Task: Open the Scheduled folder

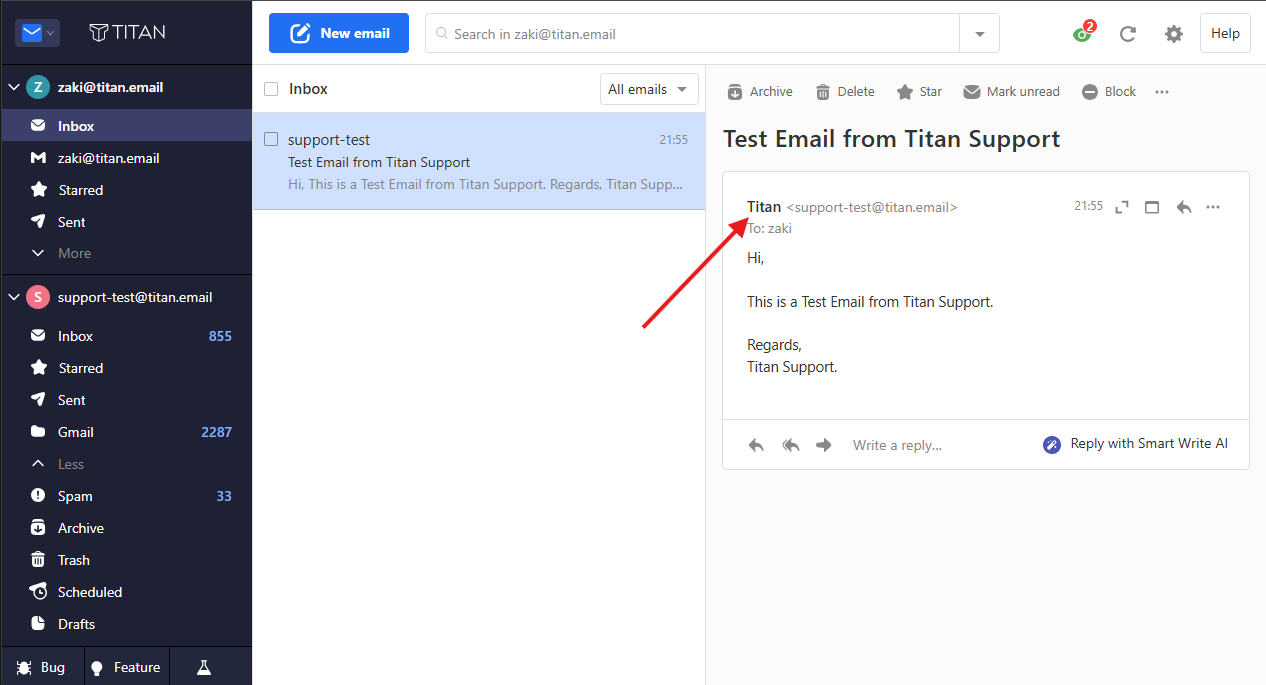Action: click(x=126, y=592)
